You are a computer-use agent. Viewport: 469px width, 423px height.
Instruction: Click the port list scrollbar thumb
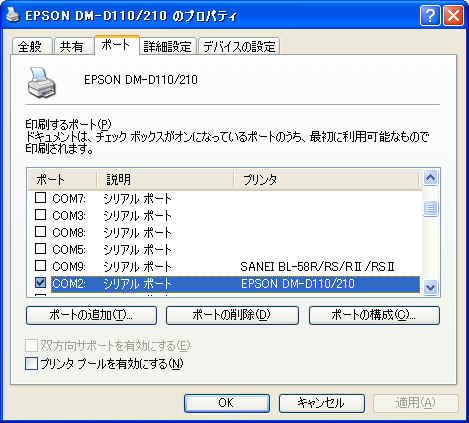(x=431, y=209)
